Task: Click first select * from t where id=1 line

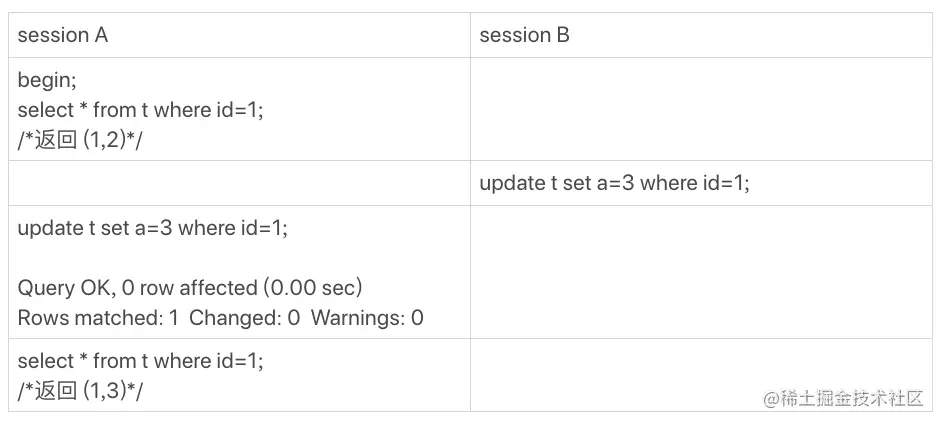Action: (x=141, y=110)
